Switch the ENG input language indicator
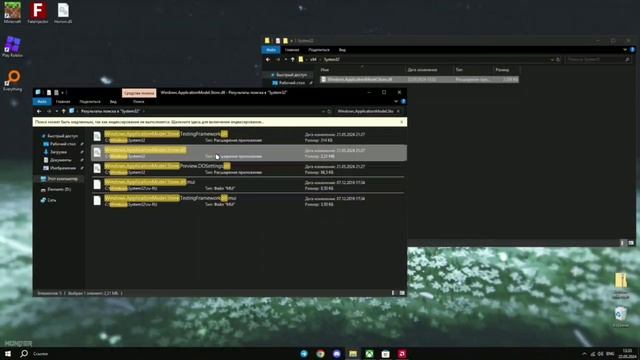The height and width of the screenshot is (360, 640). pyautogui.click(x=610, y=354)
